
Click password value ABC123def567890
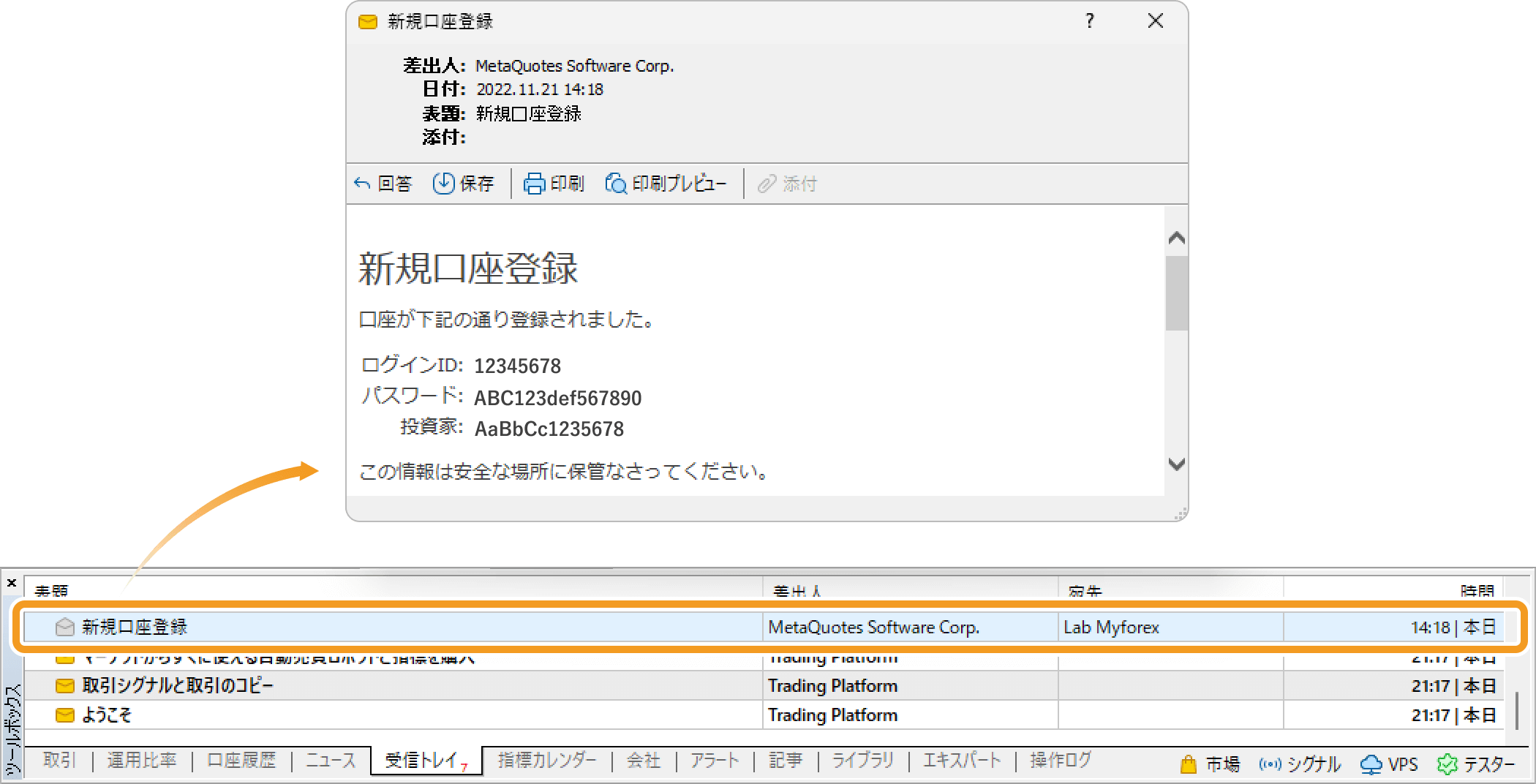558,398
